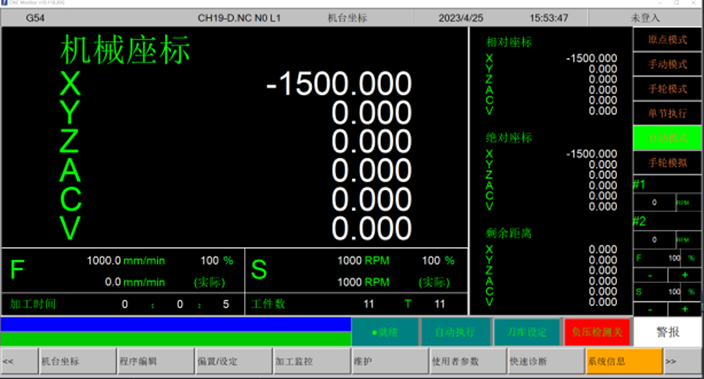
Task: Increase feed override with F plus button
Action: pyautogui.click(x=685, y=274)
